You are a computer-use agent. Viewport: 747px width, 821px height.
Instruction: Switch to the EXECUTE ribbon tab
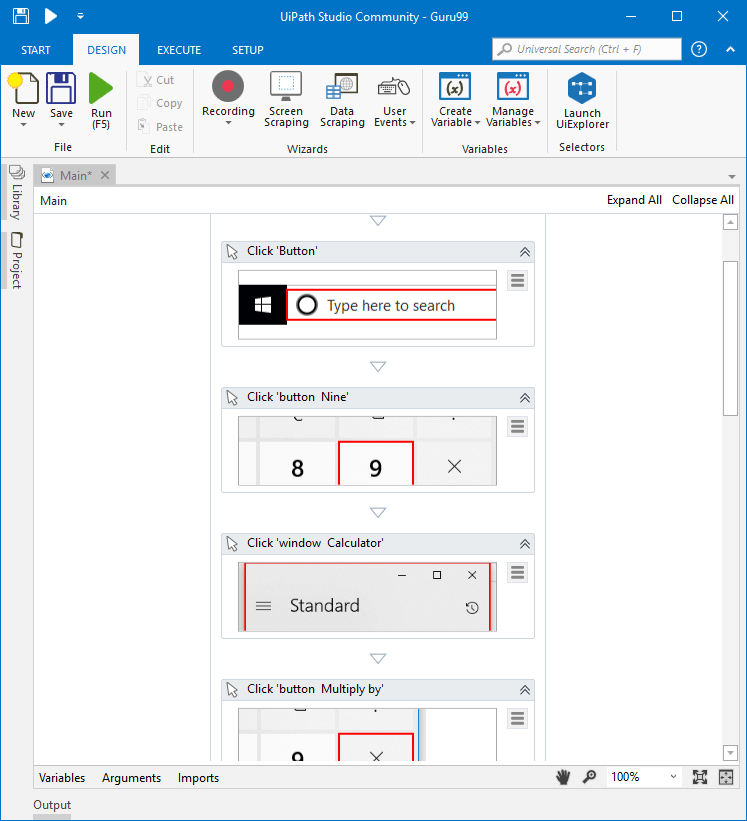pos(179,50)
